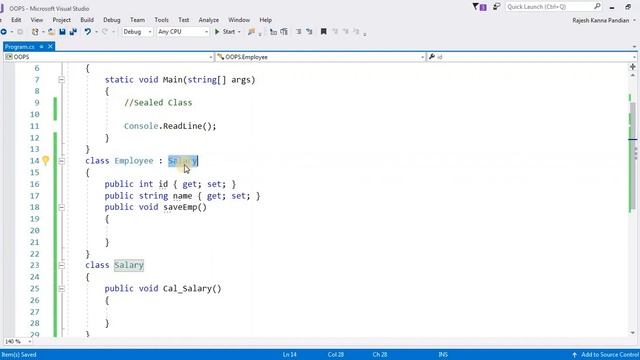640x360 pixels.
Task: Click the Add to Source Control arrow
Action: 574,355
